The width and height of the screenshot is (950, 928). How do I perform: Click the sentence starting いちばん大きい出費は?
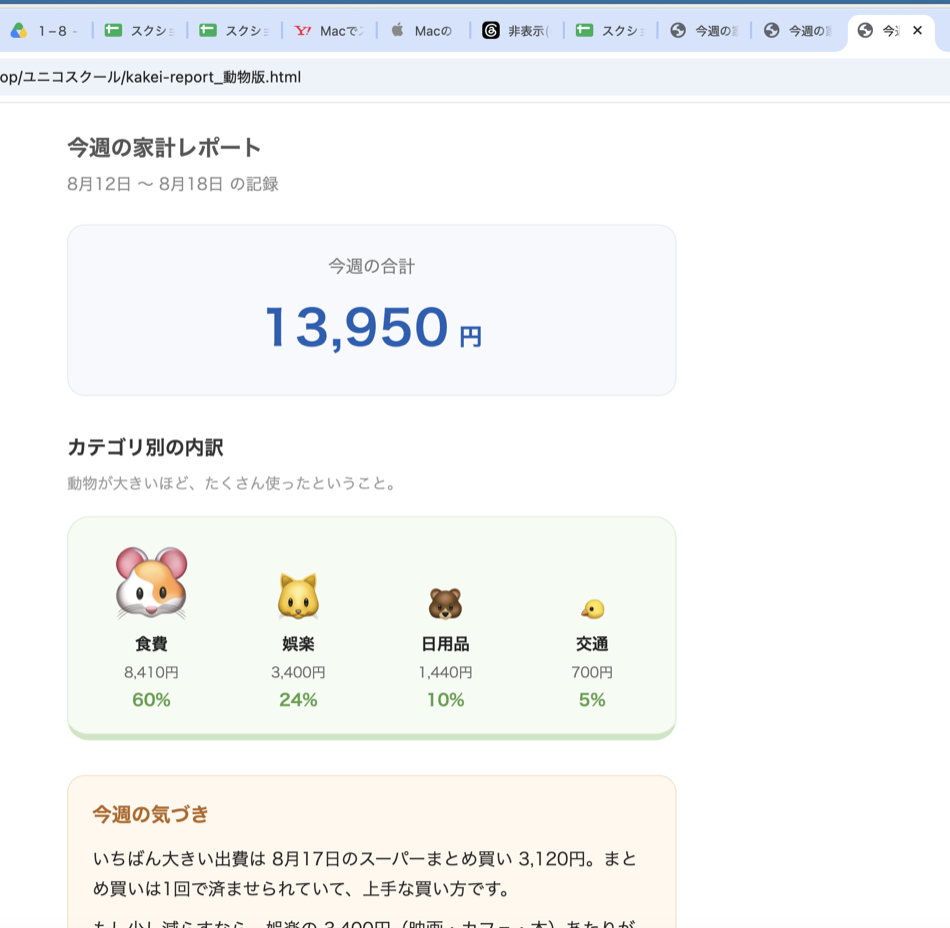coord(365,873)
